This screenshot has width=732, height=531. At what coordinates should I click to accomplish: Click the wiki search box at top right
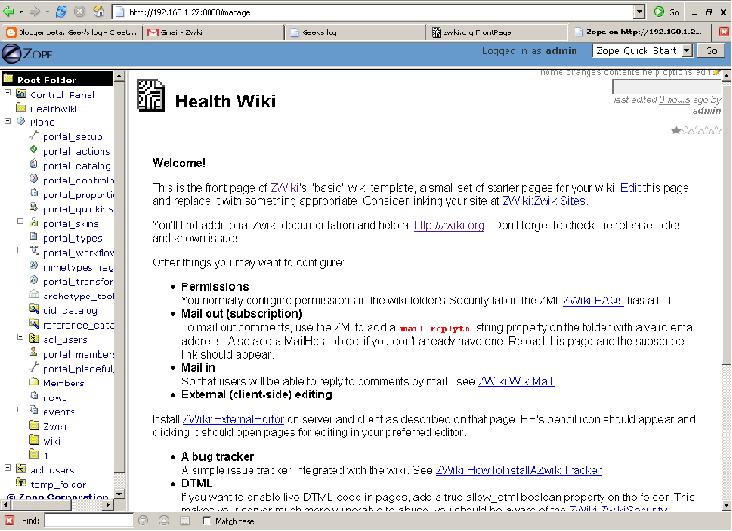pos(666,87)
